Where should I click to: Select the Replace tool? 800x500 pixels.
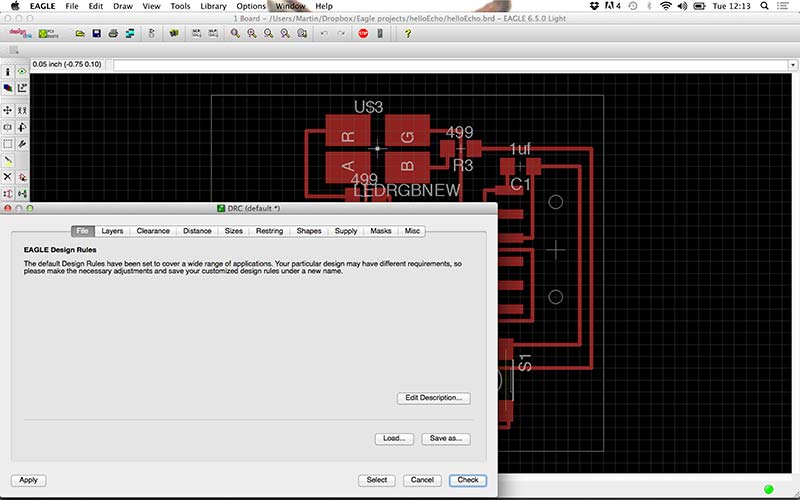pyautogui.click(x=22, y=194)
